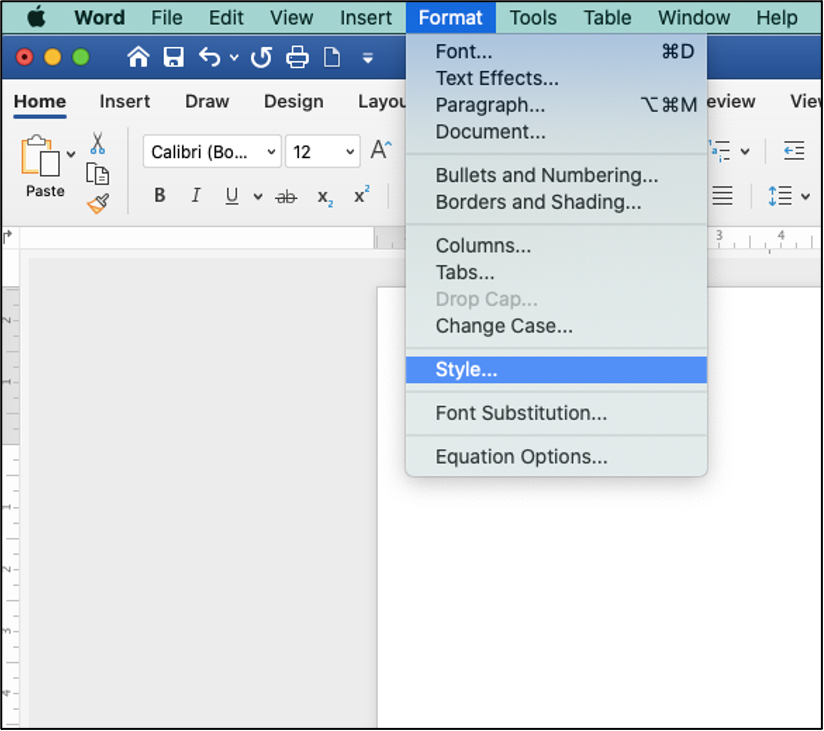
Task: Open the Home icon in the title bar
Action: coord(138,57)
